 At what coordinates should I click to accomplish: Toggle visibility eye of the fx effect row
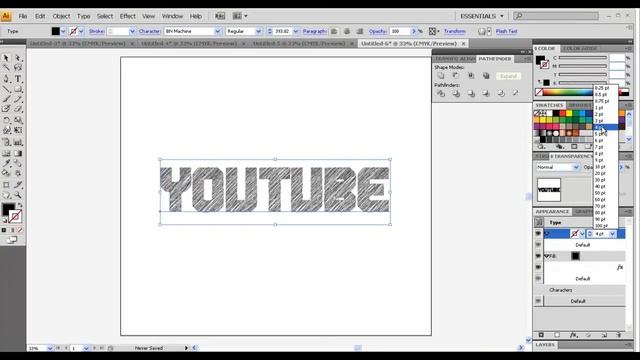tap(538, 267)
